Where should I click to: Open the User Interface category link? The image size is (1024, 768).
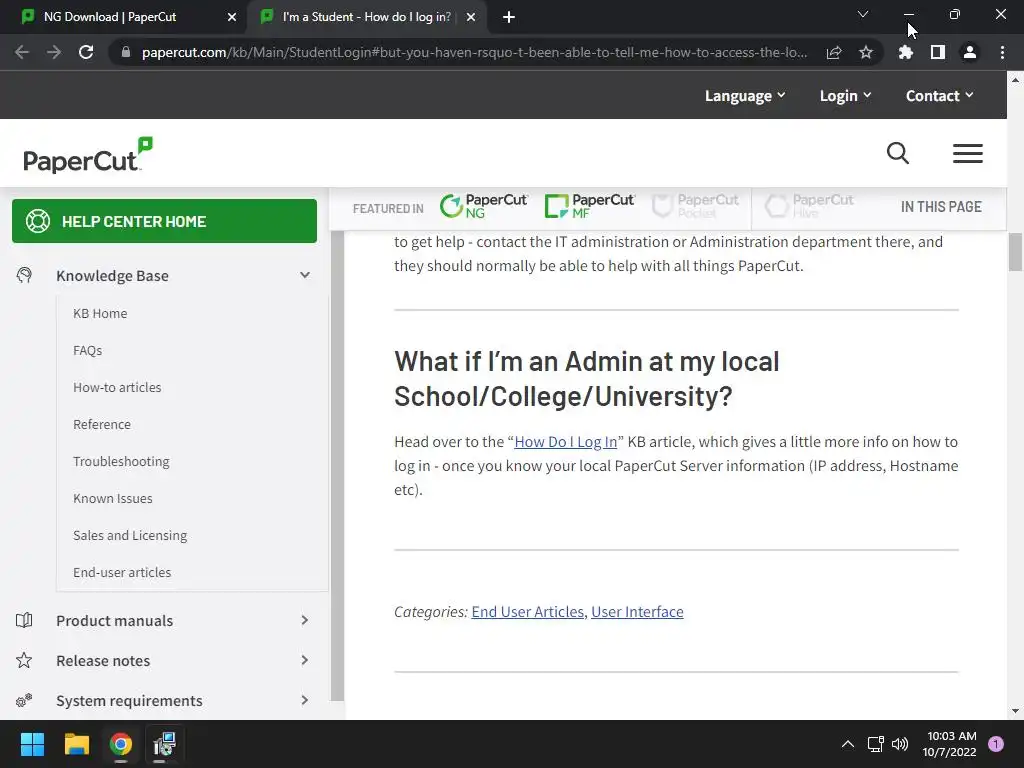click(637, 611)
